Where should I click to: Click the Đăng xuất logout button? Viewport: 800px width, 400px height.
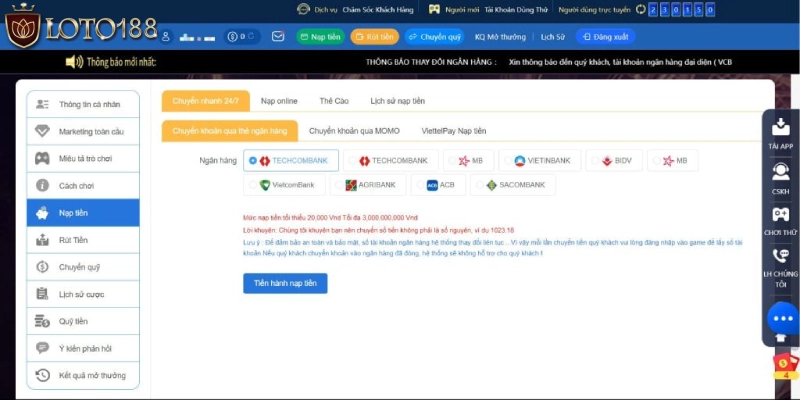(606, 37)
